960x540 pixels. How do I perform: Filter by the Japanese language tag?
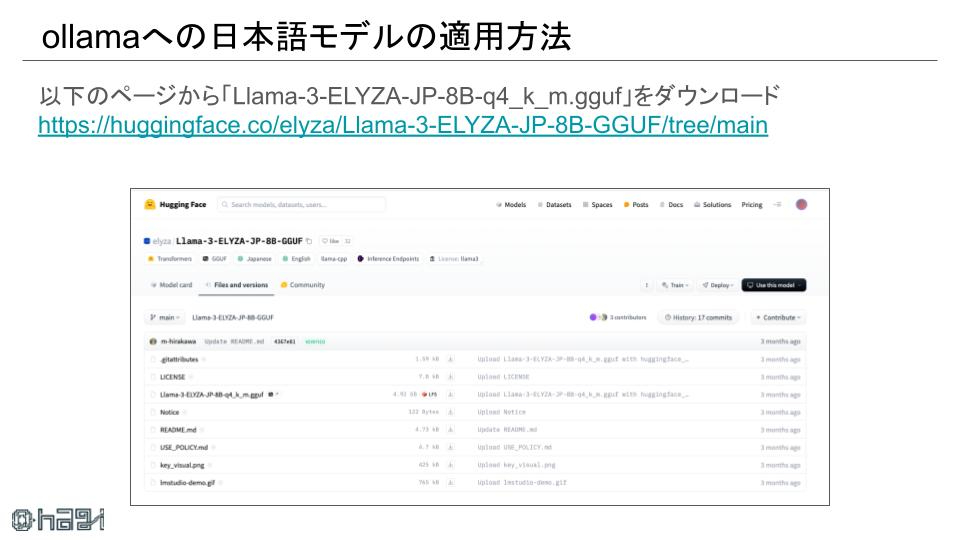(x=255, y=259)
